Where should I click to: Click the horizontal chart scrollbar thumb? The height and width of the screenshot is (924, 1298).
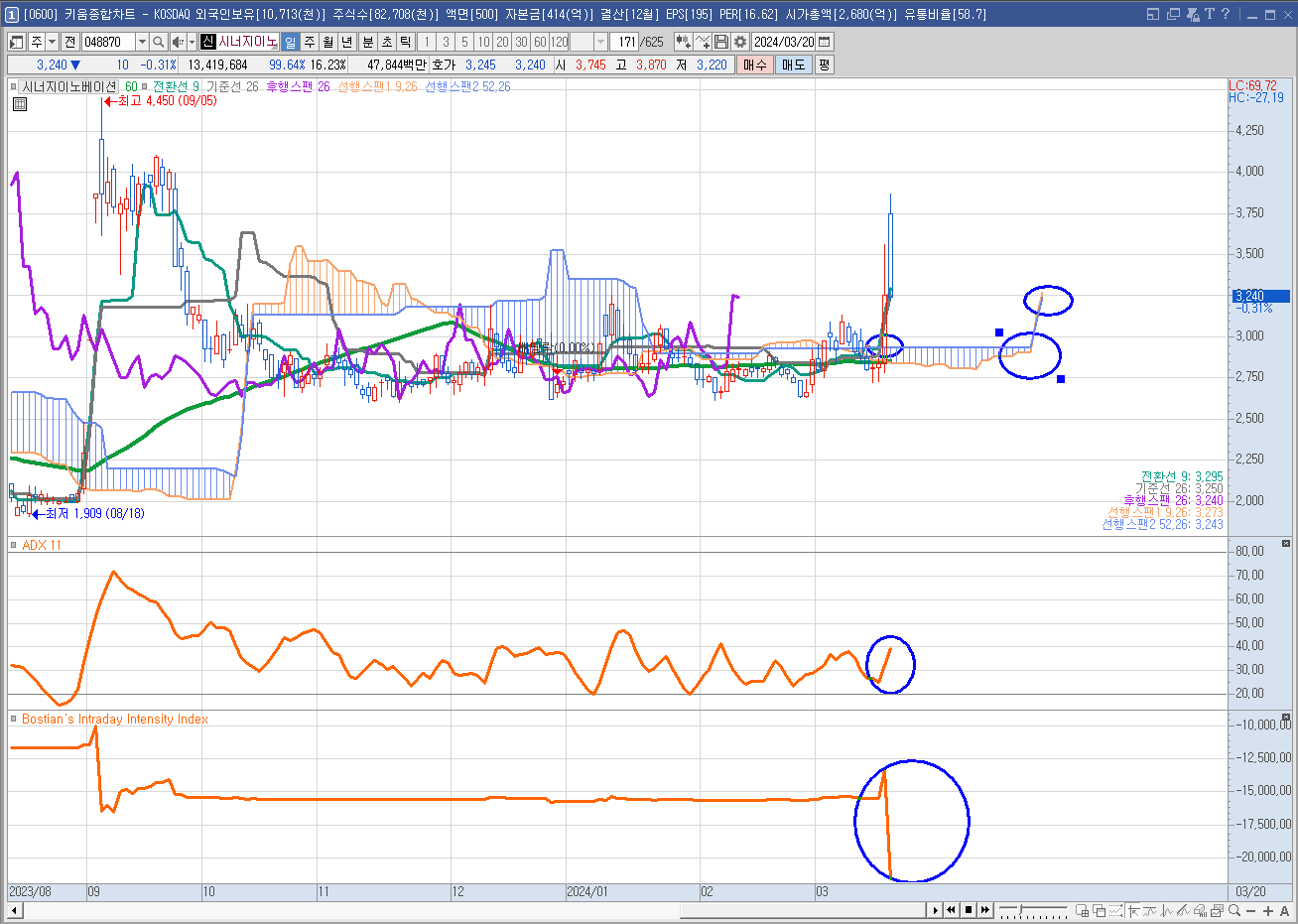803,910
